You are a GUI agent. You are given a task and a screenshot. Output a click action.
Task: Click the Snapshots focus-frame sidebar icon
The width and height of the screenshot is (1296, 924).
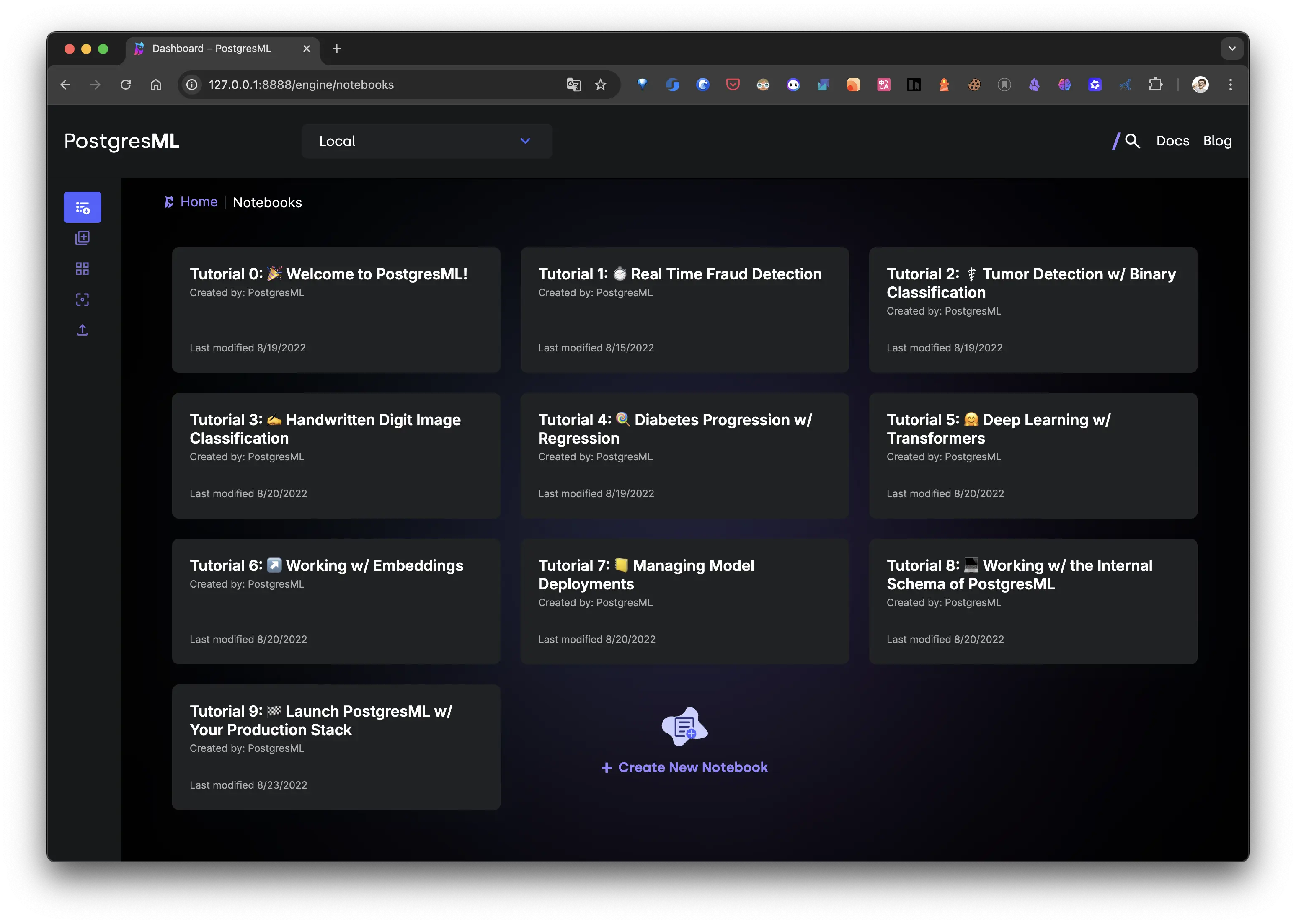[83, 299]
